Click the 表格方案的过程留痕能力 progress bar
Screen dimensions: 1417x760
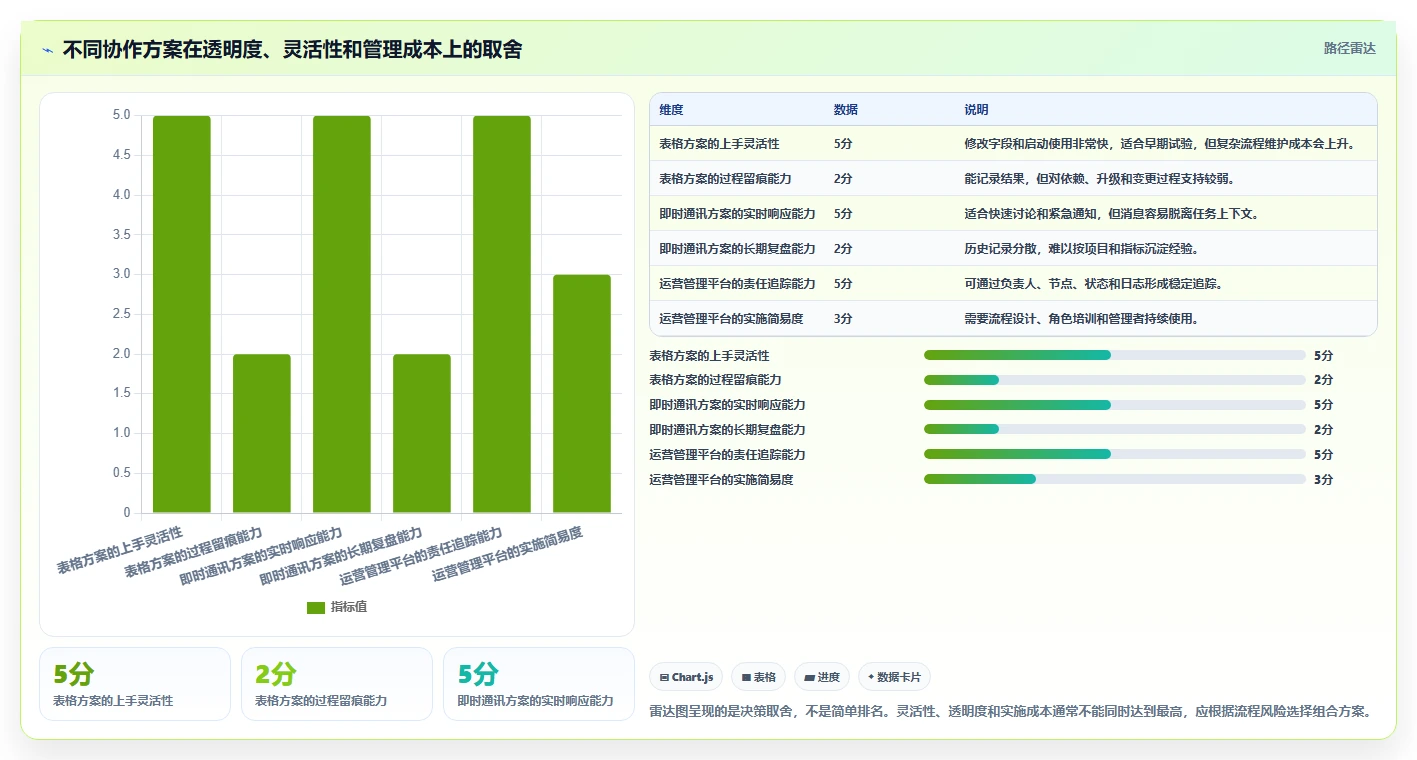(1114, 380)
